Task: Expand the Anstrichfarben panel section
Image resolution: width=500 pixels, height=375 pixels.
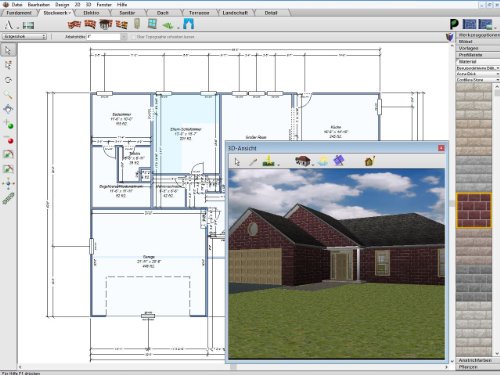Action: 478,360
